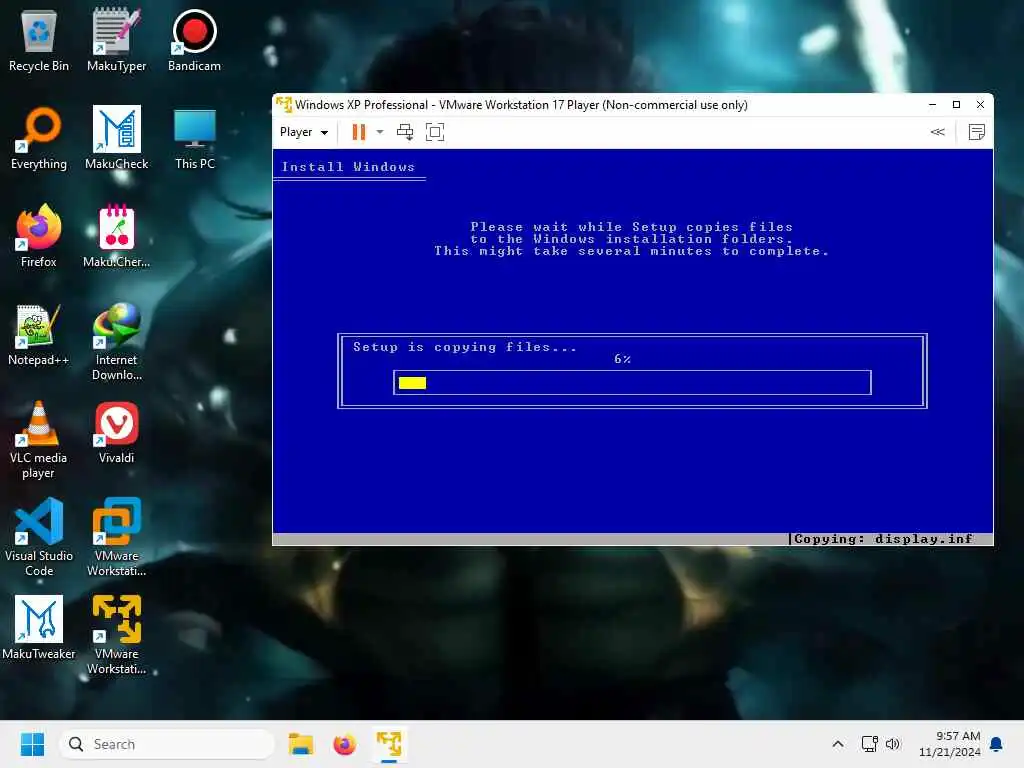Click the 'Setup is copying files...' text
The width and height of the screenshot is (1024, 768).
(x=465, y=347)
